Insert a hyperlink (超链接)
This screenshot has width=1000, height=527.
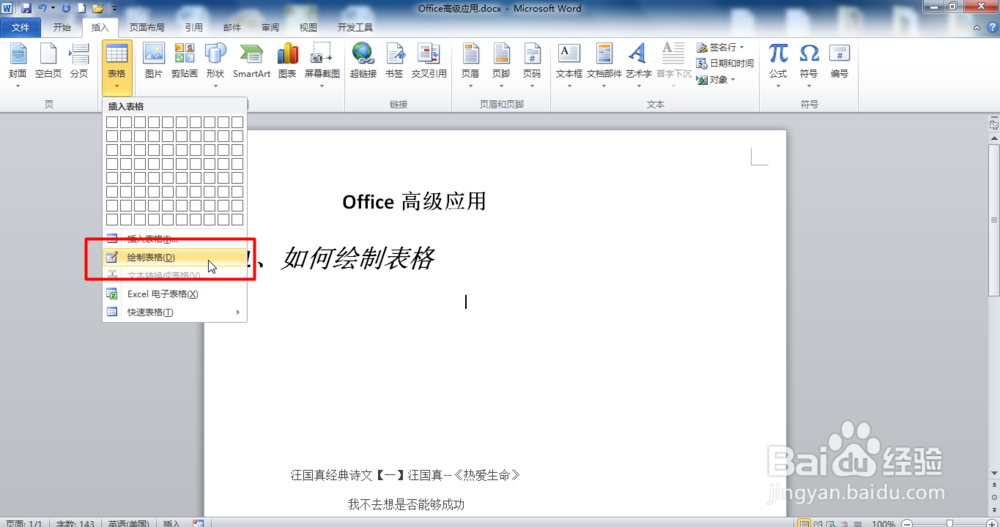pyautogui.click(x=363, y=61)
